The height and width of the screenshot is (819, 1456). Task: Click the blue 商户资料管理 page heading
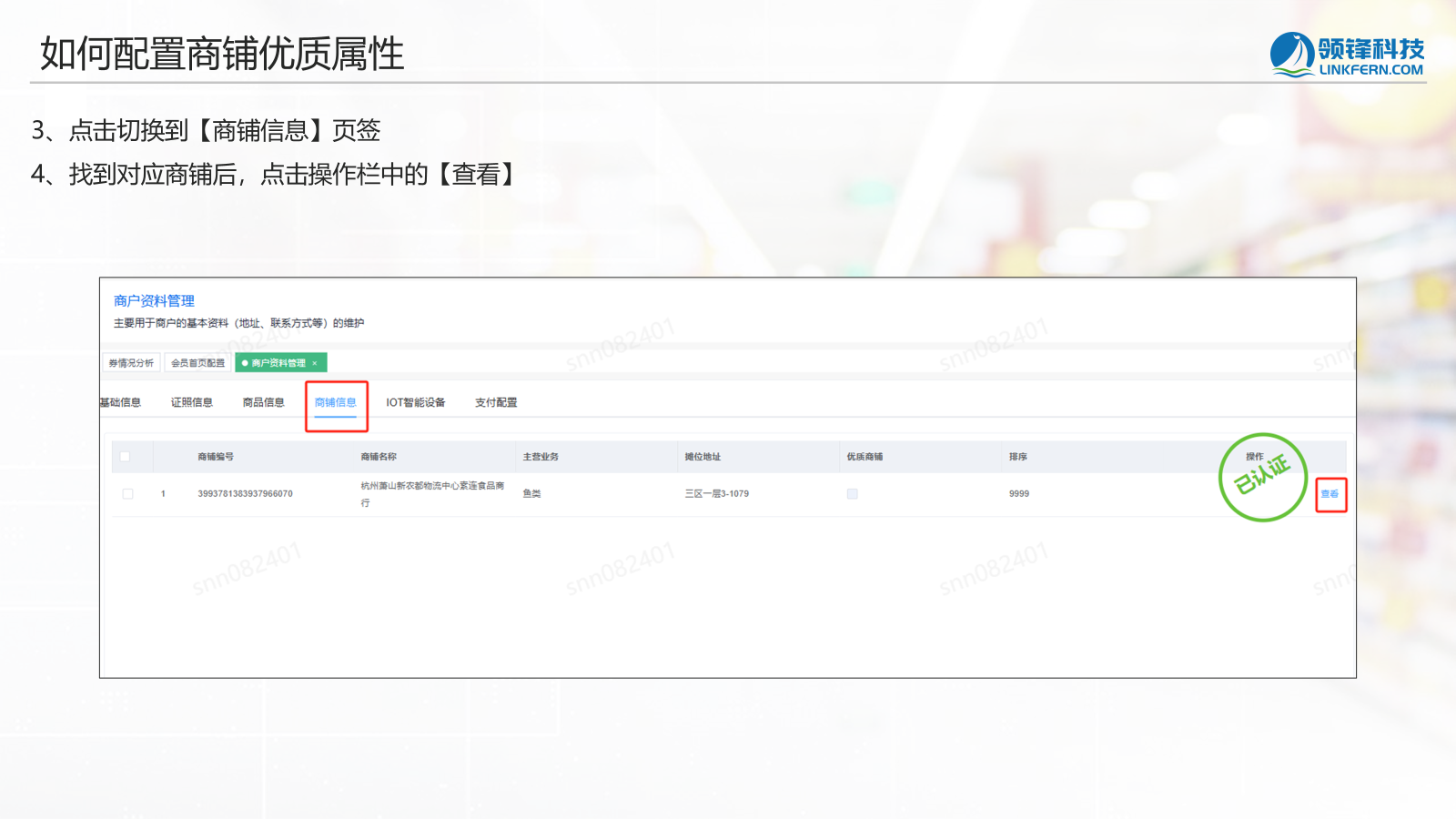[x=154, y=301]
